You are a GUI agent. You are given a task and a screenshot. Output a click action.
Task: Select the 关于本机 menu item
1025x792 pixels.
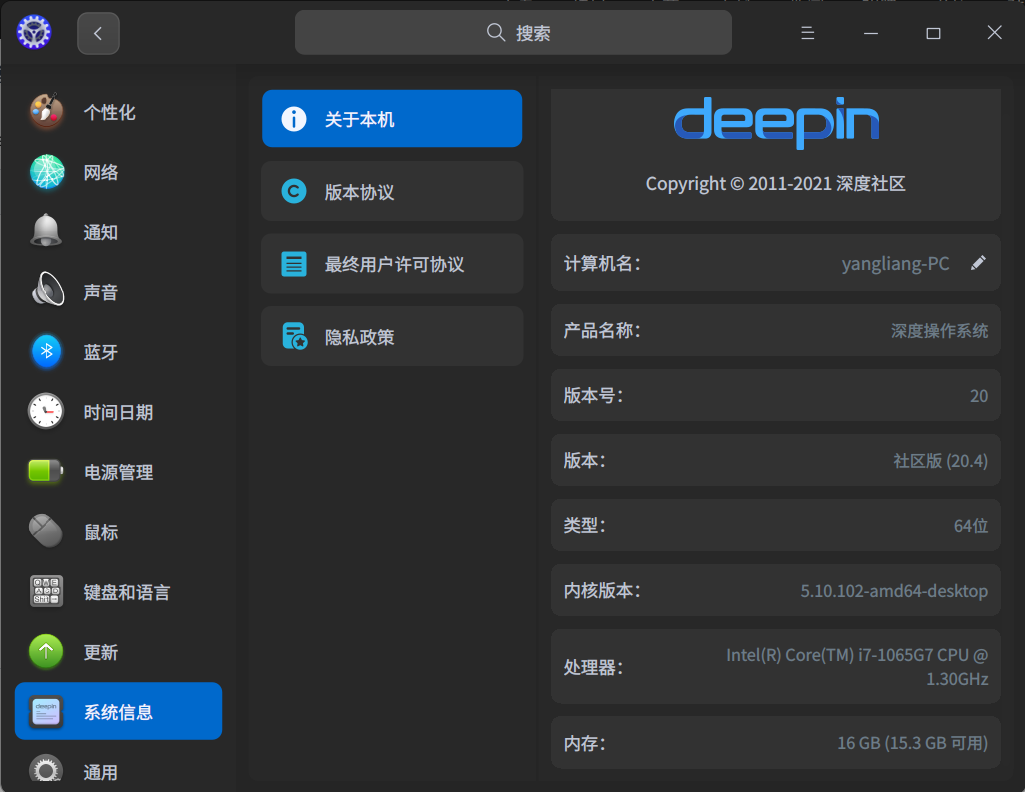coord(392,118)
